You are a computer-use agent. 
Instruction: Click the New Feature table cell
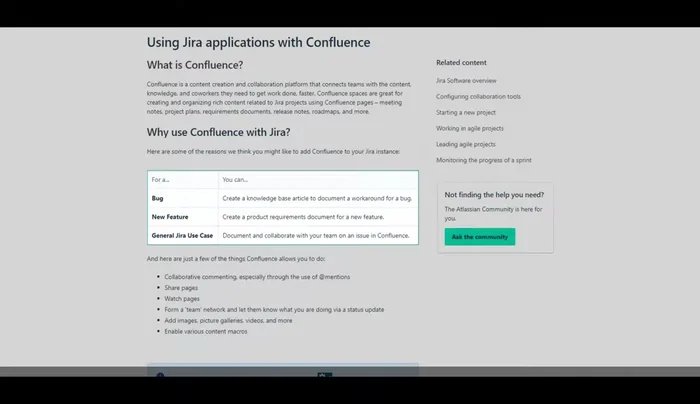183,217
